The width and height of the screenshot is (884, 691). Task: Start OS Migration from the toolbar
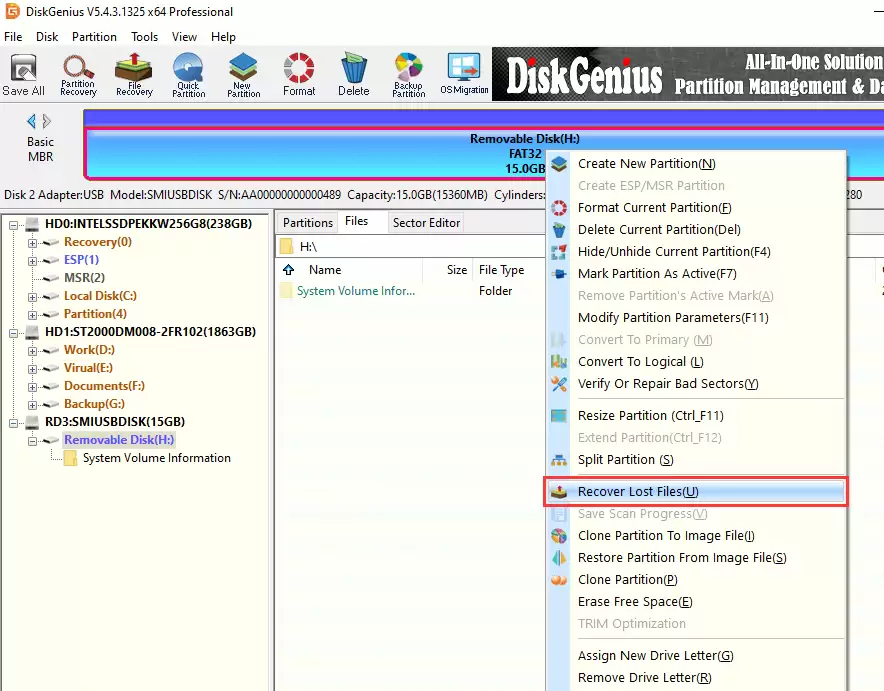click(464, 75)
